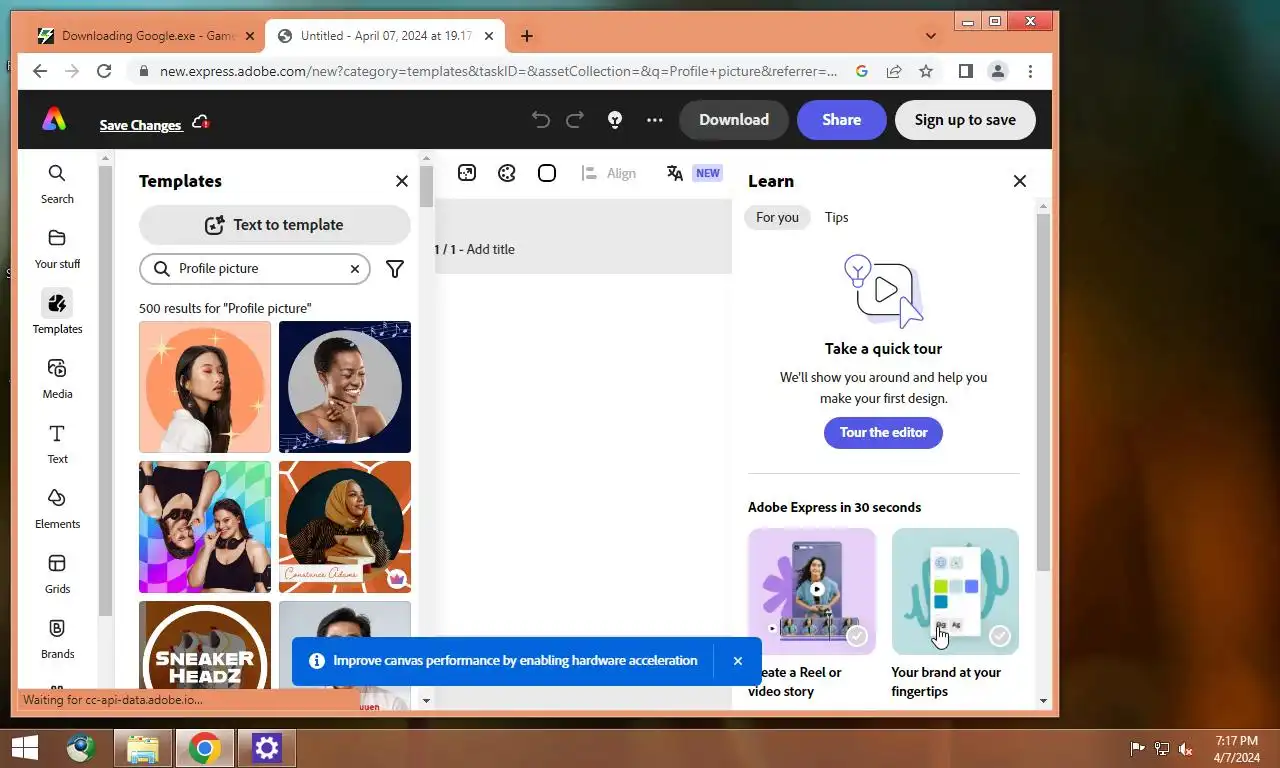Toggle the browser side panel
Image resolution: width=1280 pixels, height=768 pixels.
[966, 71]
